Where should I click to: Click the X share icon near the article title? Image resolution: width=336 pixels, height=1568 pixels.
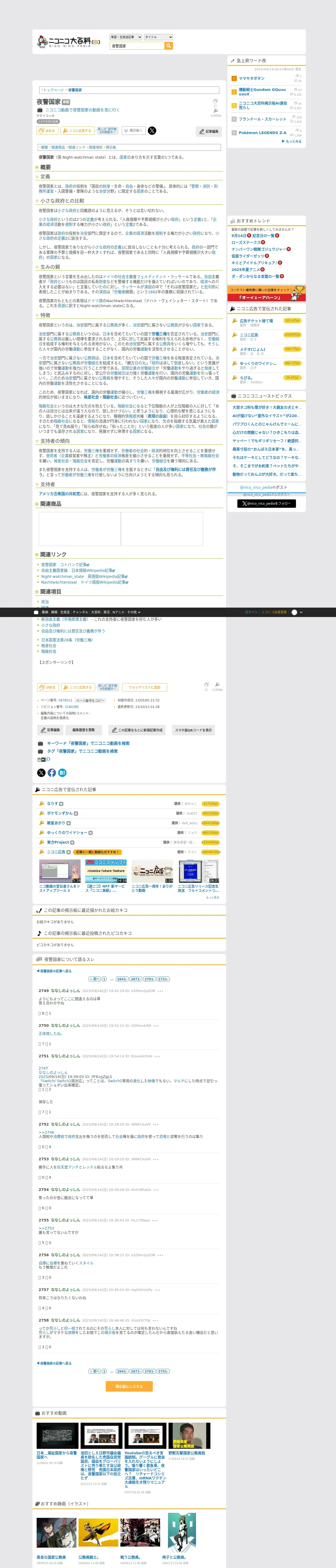point(152,130)
